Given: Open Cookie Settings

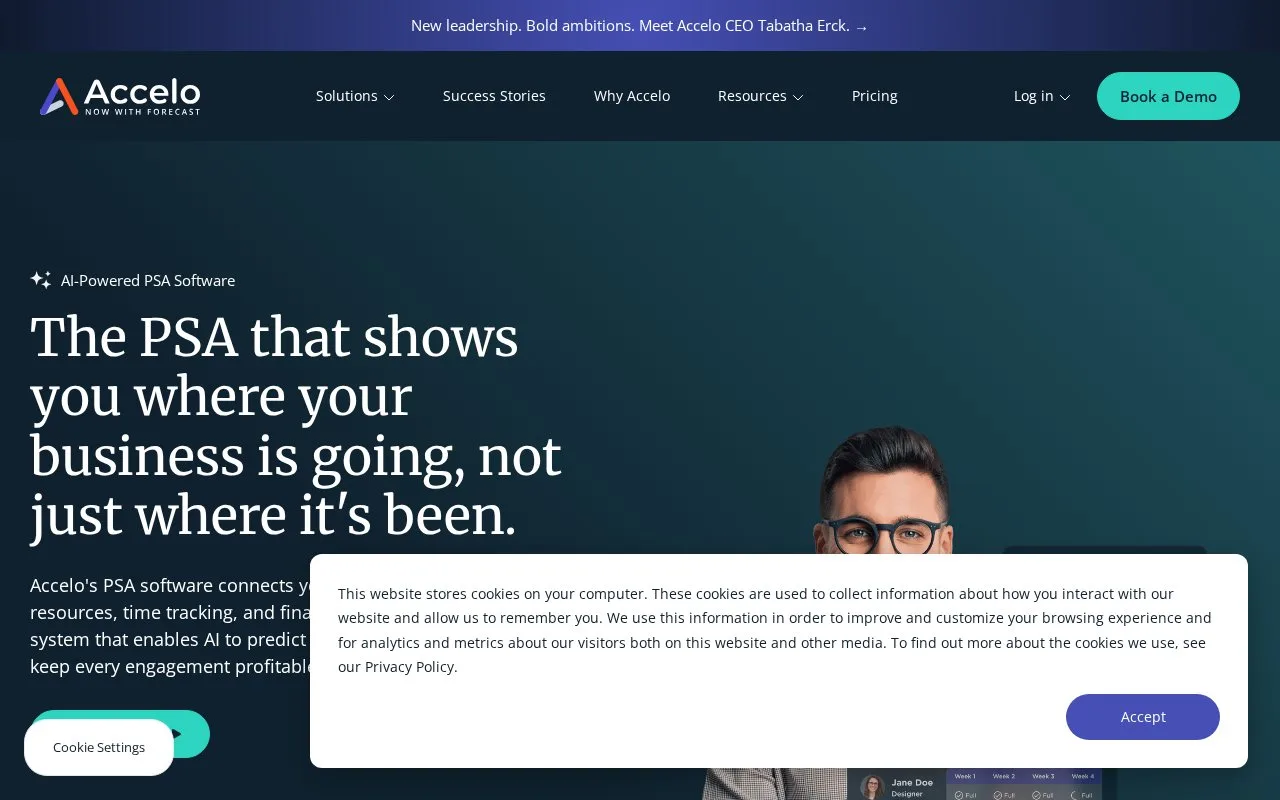Looking at the screenshot, I should (x=99, y=747).
